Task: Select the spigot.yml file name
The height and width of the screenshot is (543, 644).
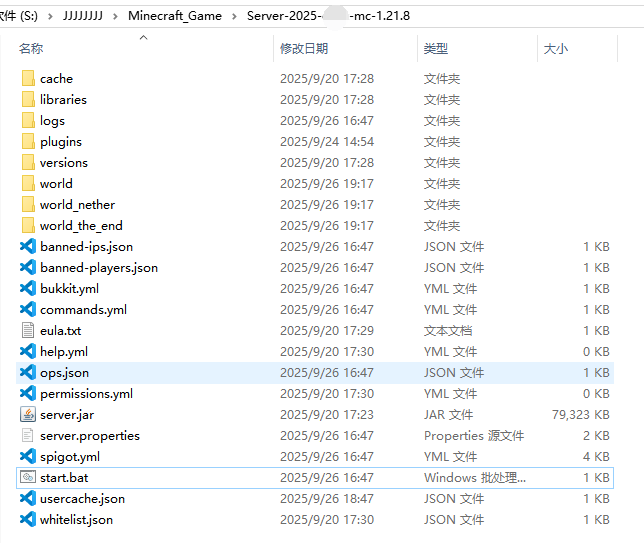Action: click(70, 456)
